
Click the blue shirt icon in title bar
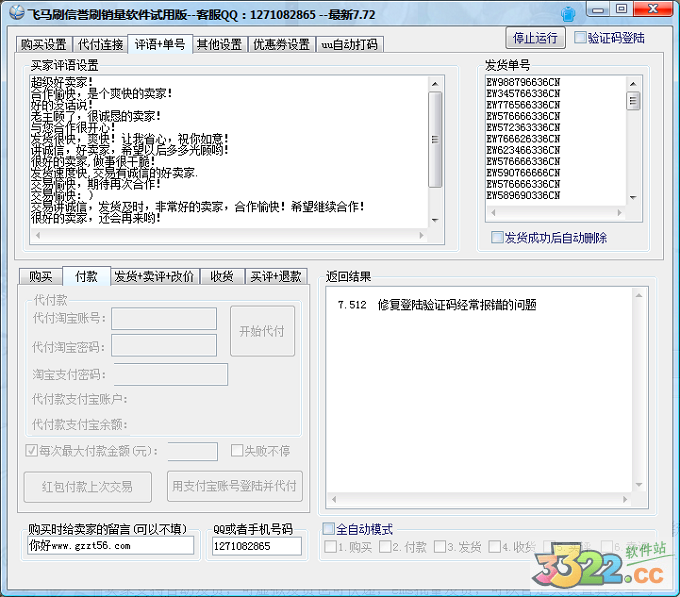[x=567, y=14]
